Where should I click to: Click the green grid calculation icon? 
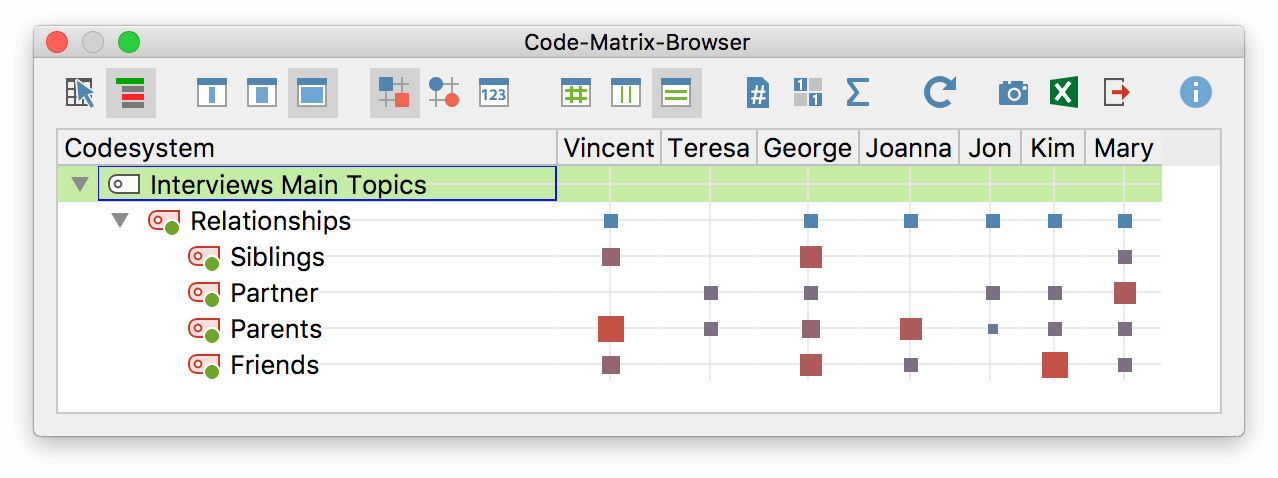click(x=575, y=93)
